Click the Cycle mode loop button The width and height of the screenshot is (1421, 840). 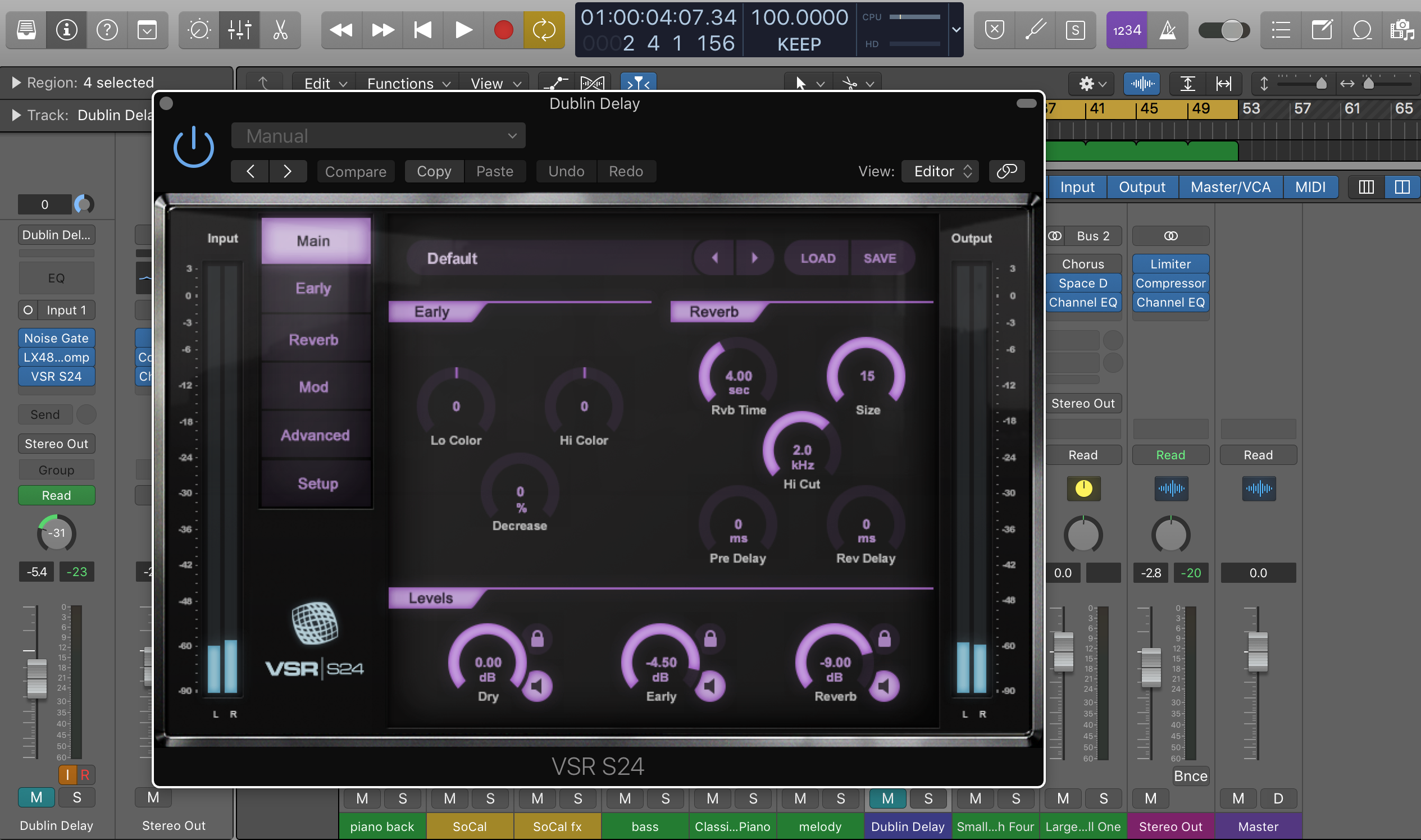point(544,29)
